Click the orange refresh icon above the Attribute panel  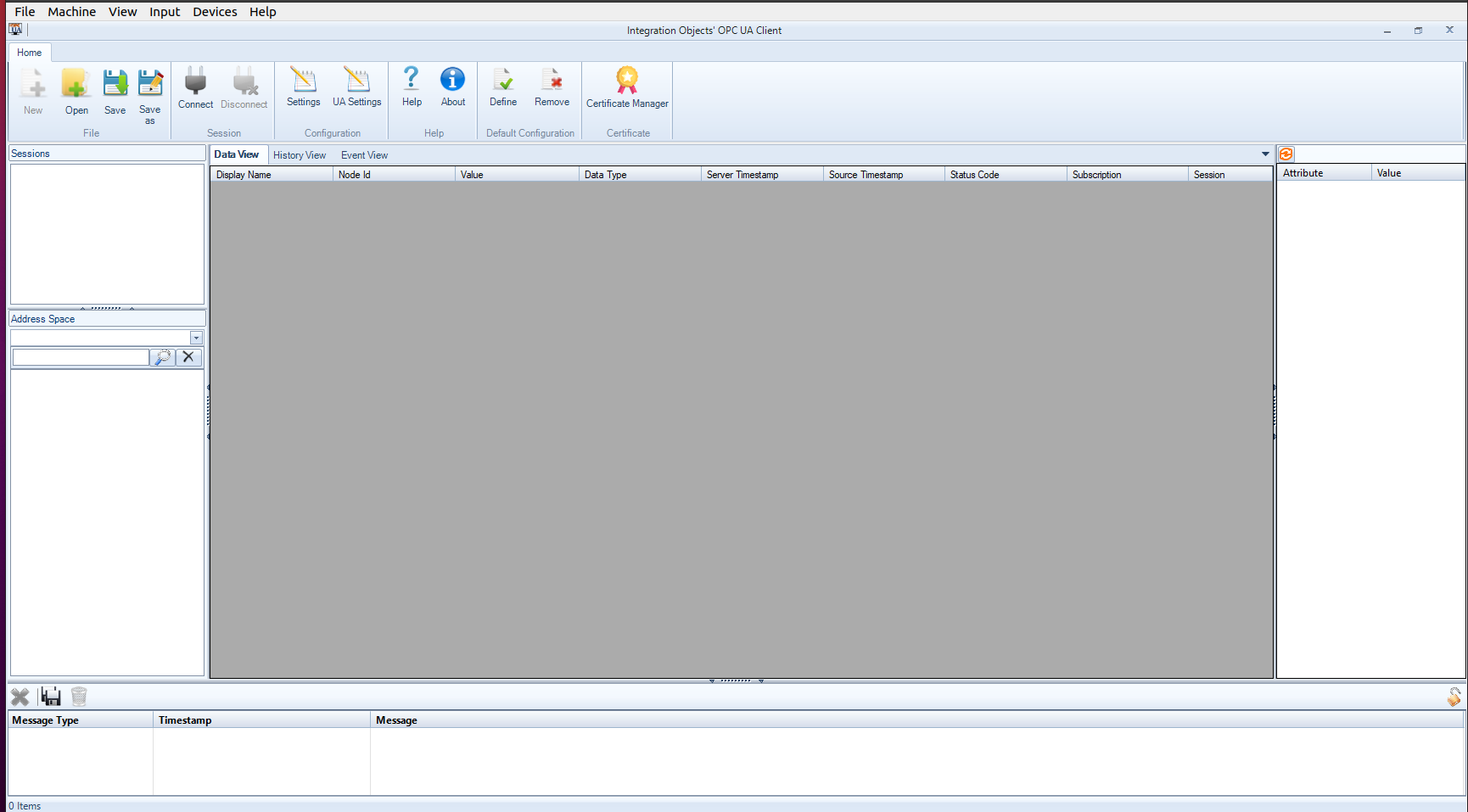(1286, 154)
